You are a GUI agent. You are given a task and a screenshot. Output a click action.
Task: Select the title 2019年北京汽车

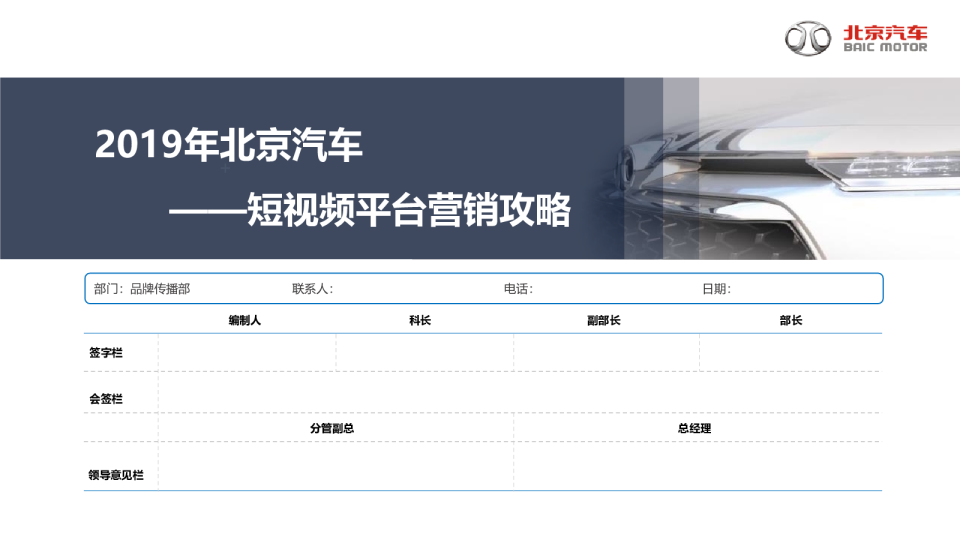pos(228,146)
